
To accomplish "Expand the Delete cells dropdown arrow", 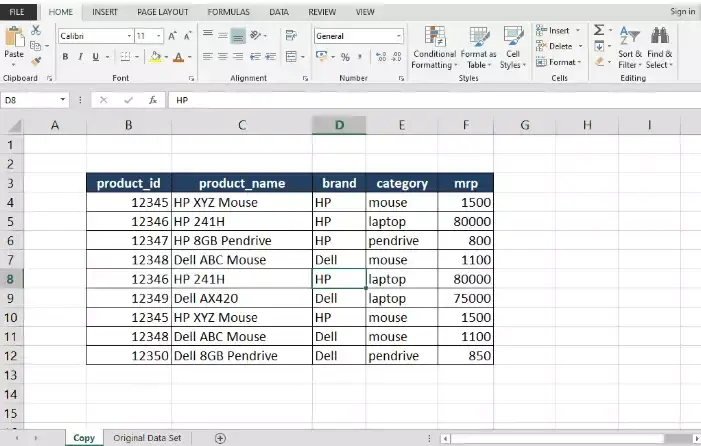I will click(580, 46).
